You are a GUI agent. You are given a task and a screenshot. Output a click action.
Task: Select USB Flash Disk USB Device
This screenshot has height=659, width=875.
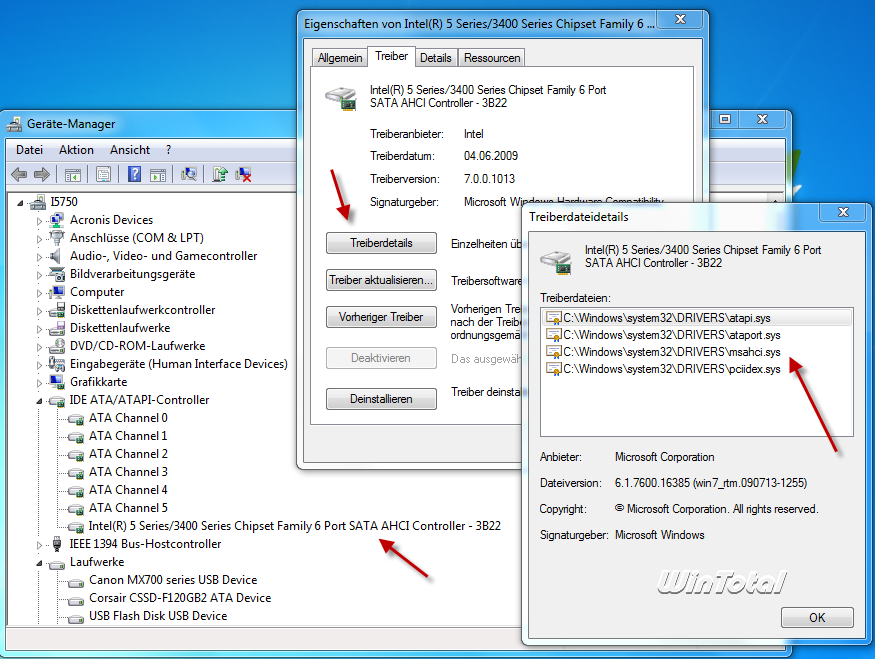click(x=158, y=616)
